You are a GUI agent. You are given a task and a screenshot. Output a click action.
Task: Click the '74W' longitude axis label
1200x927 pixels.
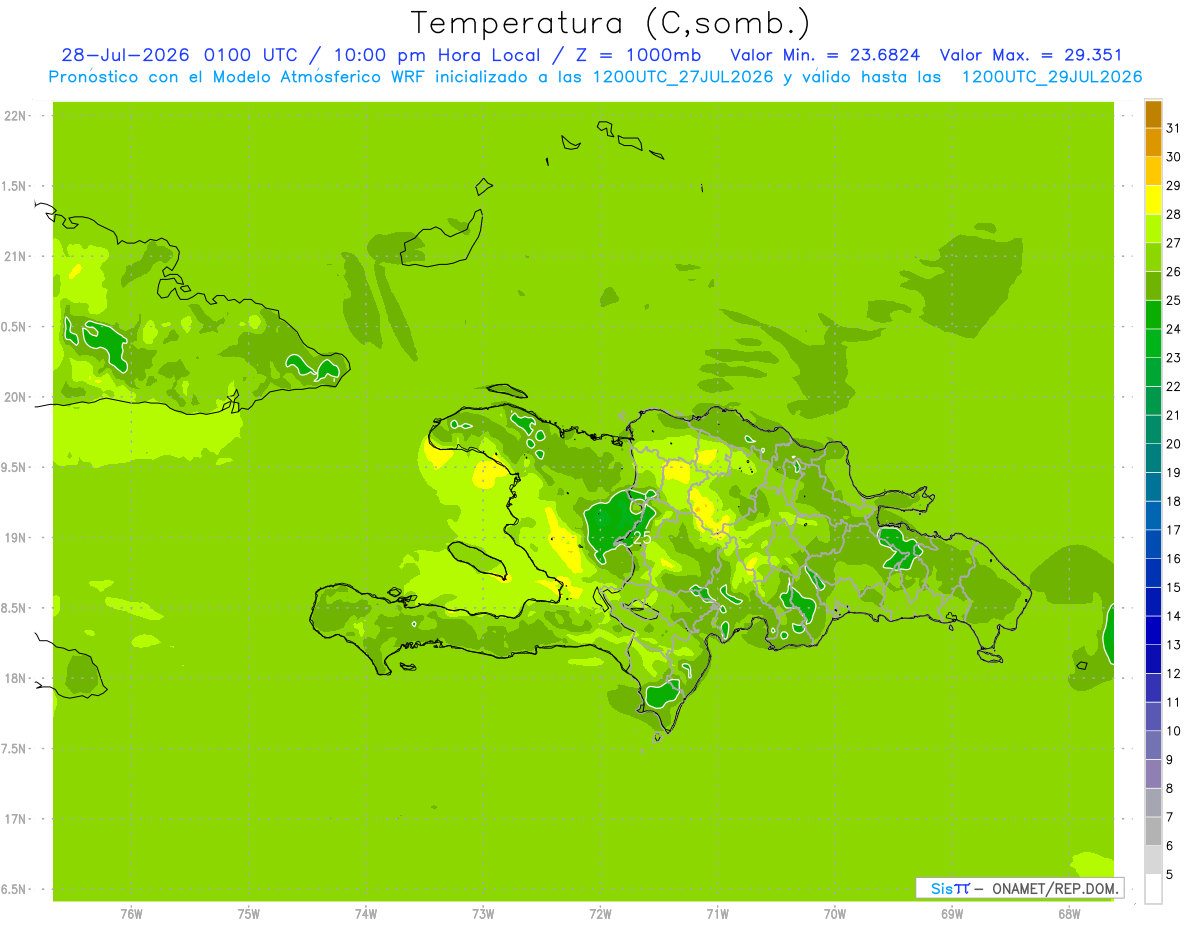366,914
